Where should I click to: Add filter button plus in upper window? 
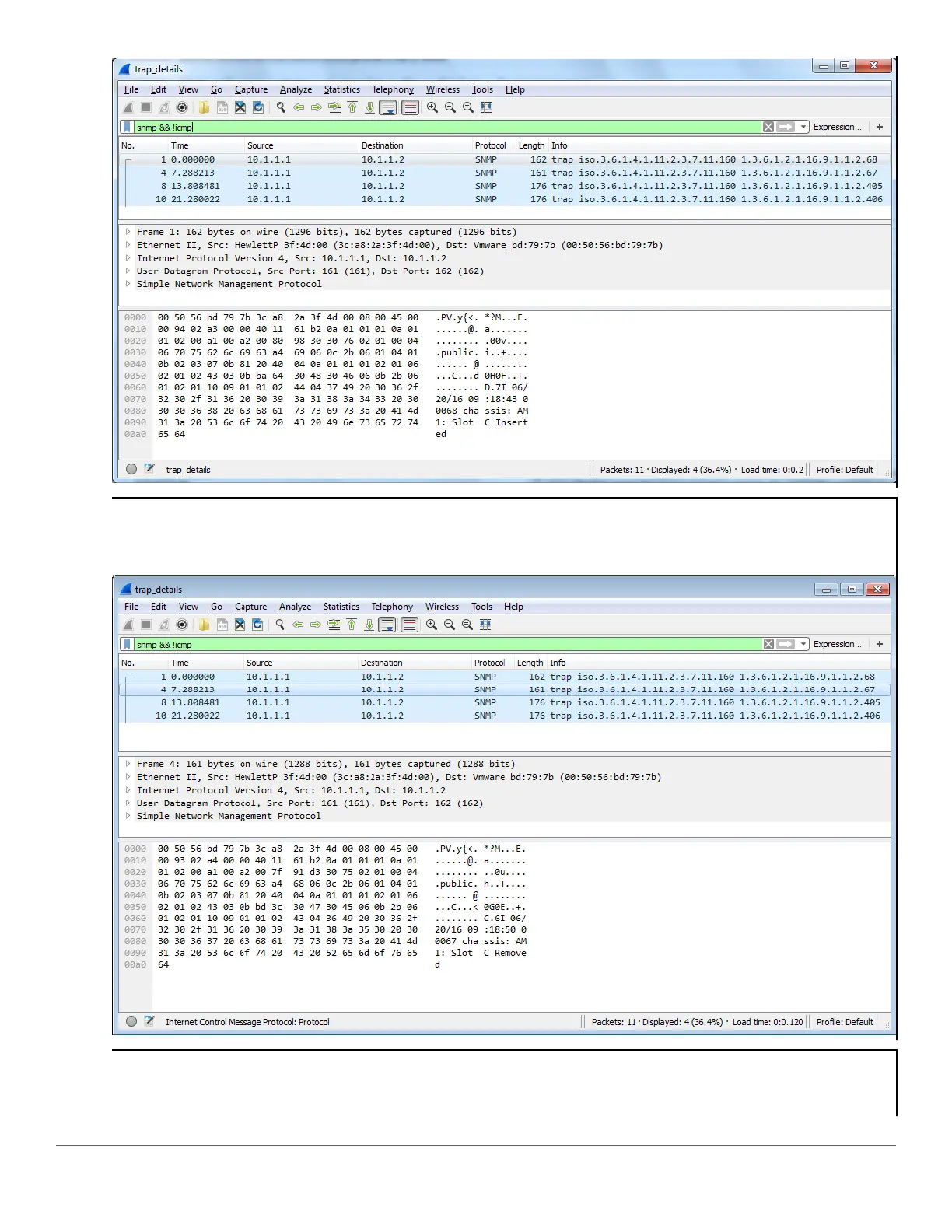(880, 127)
